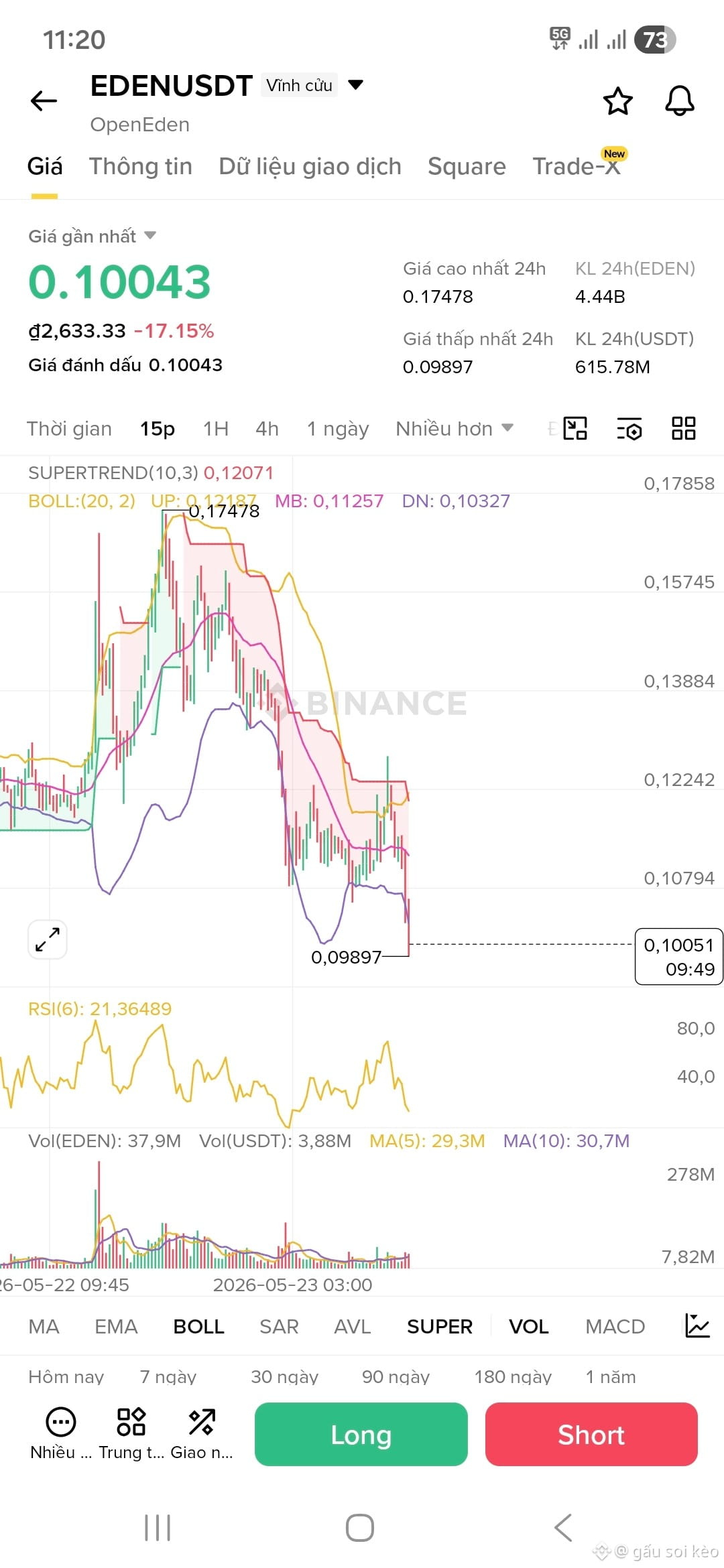Toggle BOLL indicator off
Viewport: 724px width, 1568px height.
click(198, 1326)
